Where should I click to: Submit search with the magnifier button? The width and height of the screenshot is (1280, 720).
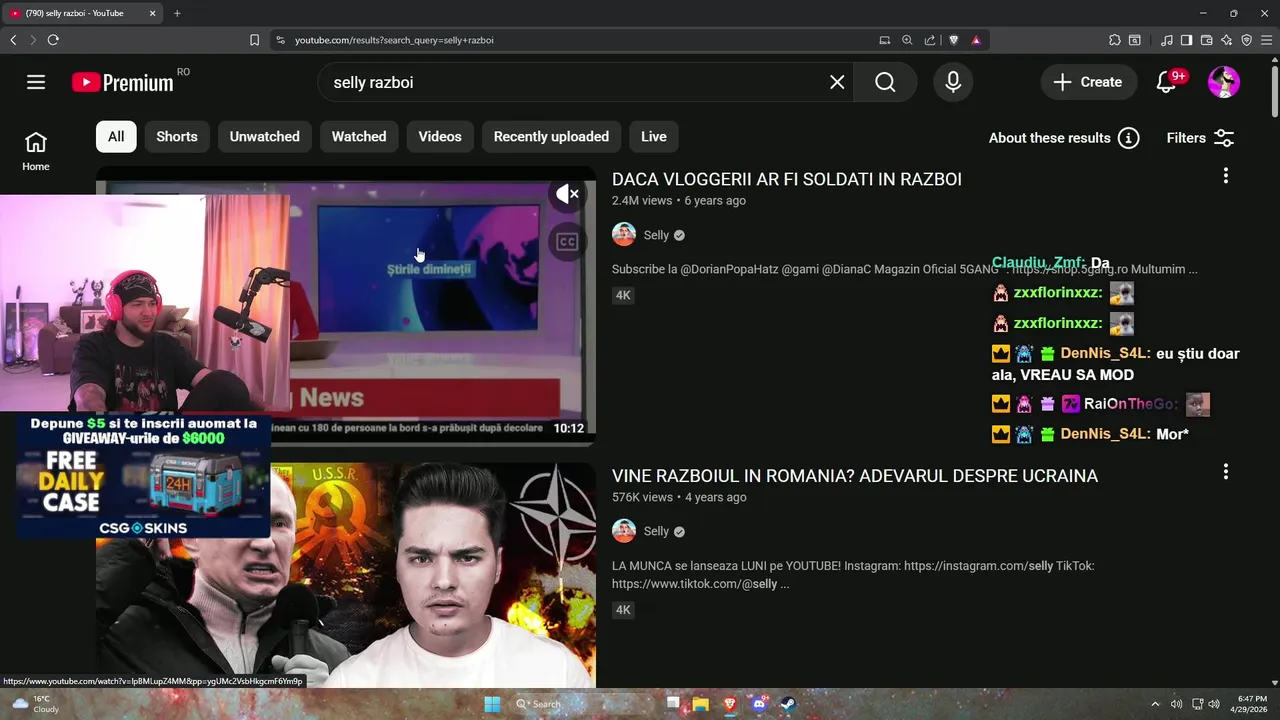(885, 82)
